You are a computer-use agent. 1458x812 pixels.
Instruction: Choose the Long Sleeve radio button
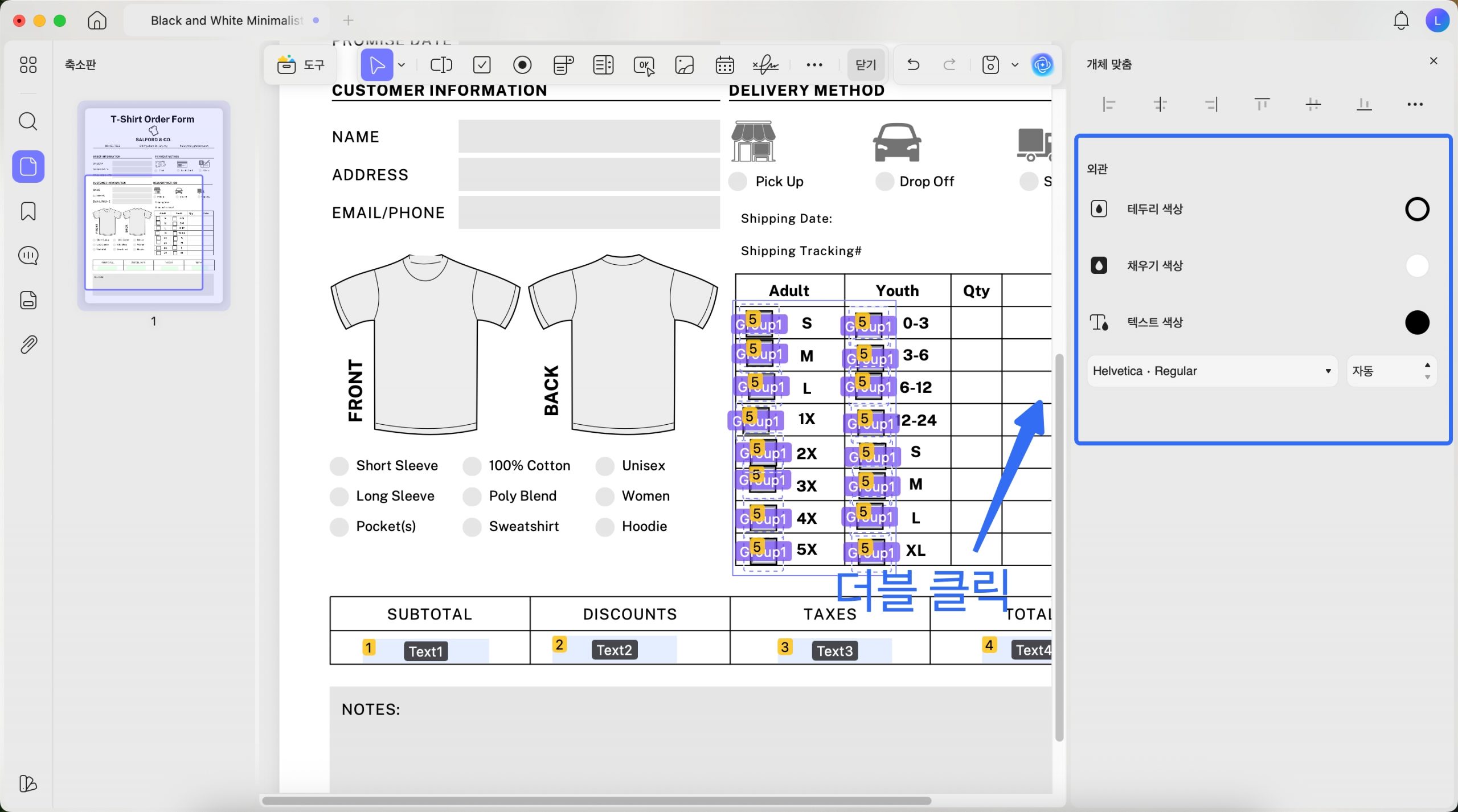(x=339, y=497)
